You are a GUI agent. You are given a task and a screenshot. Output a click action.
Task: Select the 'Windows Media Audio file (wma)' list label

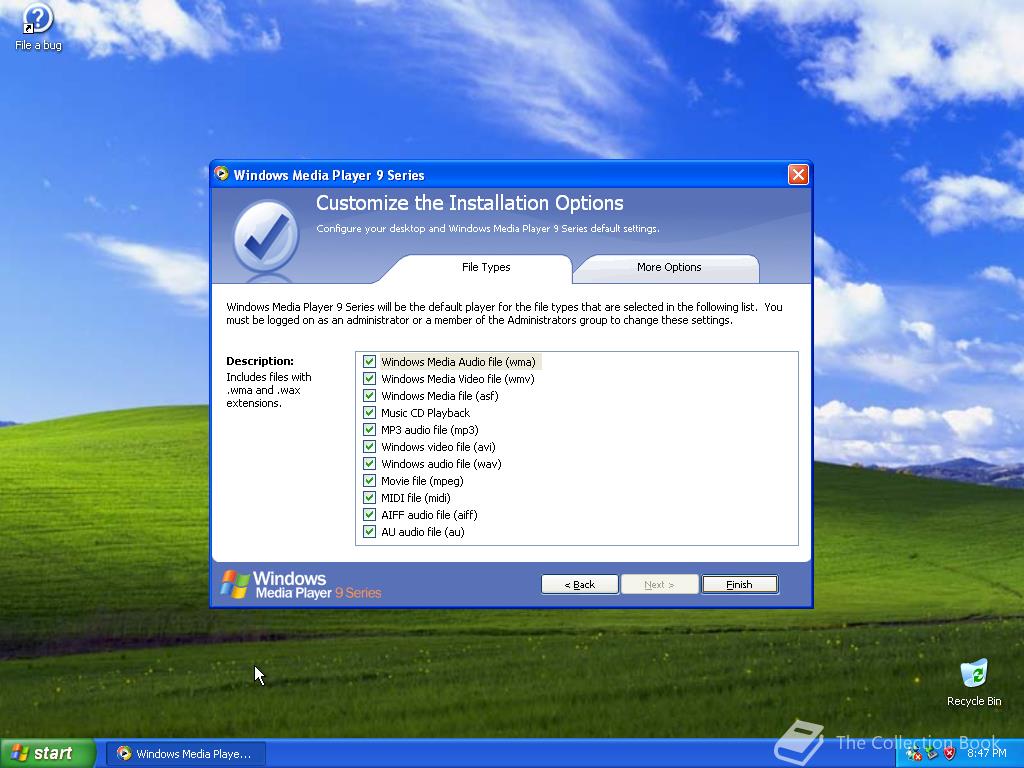[x=458, y=362]
